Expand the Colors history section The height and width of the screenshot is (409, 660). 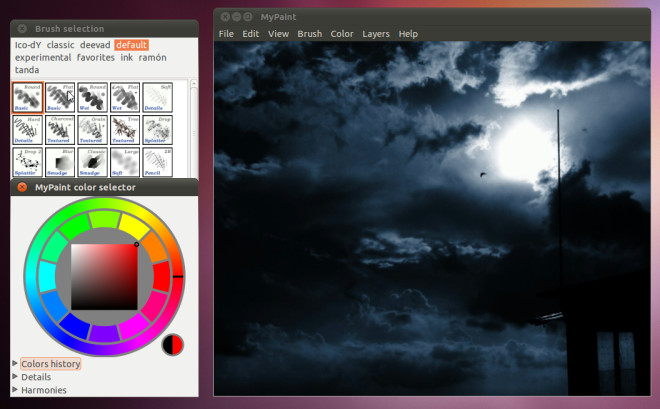click(50, 364)
